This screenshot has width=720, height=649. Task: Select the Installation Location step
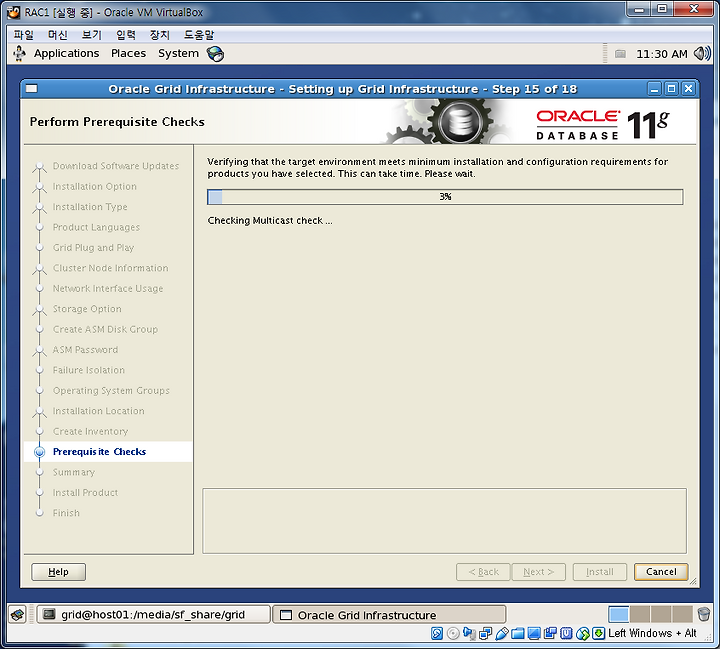pyautogui.click(x=98, y=411)
